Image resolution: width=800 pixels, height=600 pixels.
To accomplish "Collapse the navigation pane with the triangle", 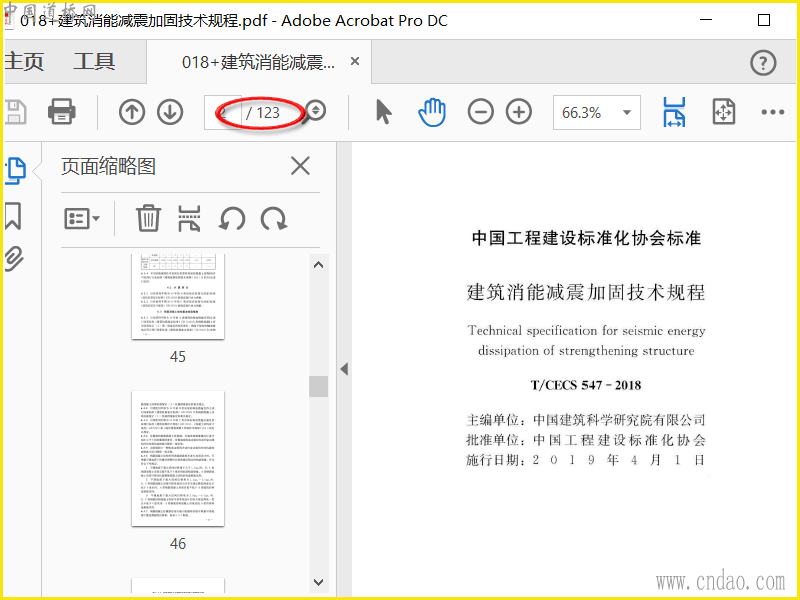I will tap(344, 369).
